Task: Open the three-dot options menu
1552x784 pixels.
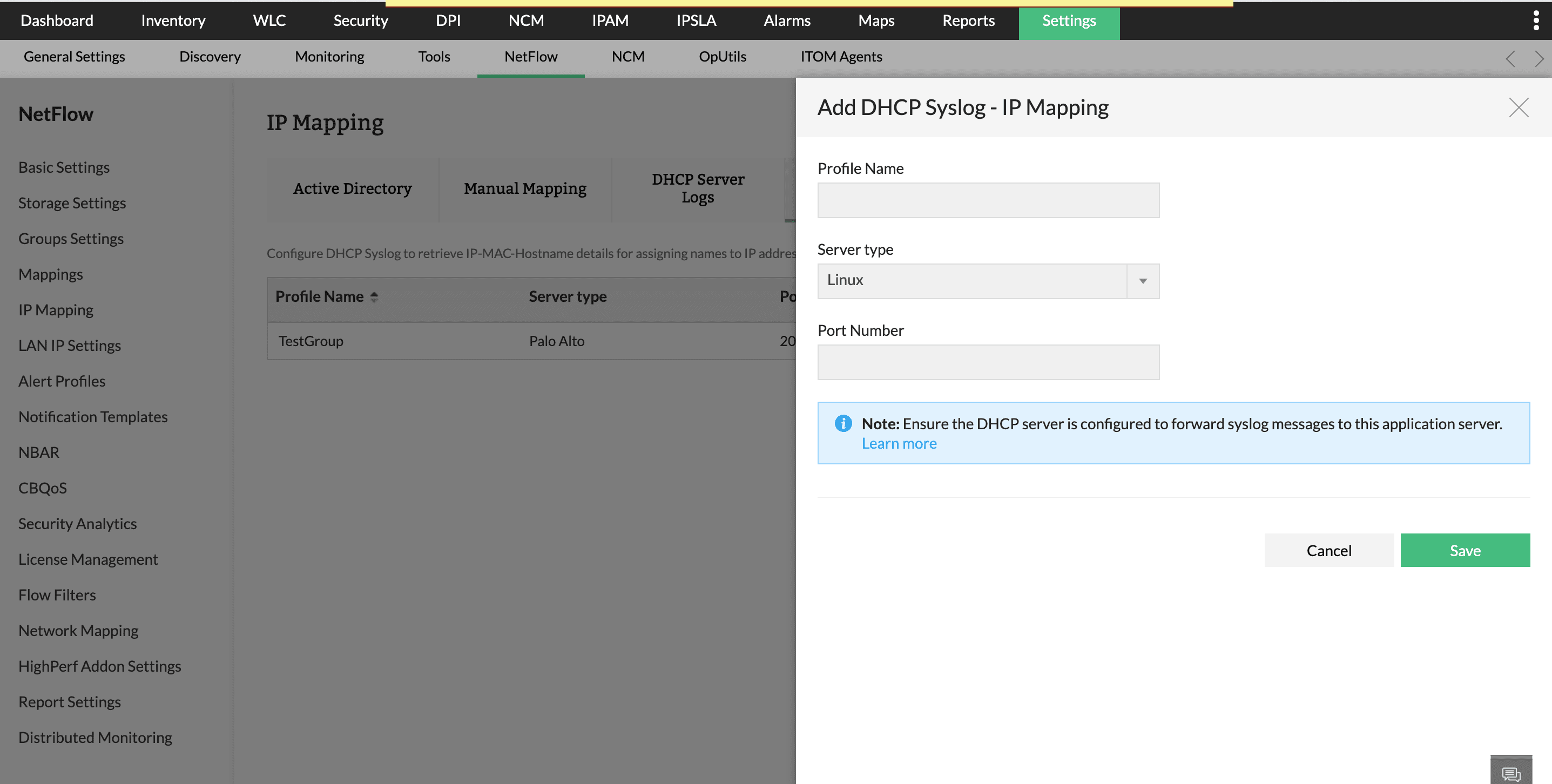Action: click(1535, 21)
